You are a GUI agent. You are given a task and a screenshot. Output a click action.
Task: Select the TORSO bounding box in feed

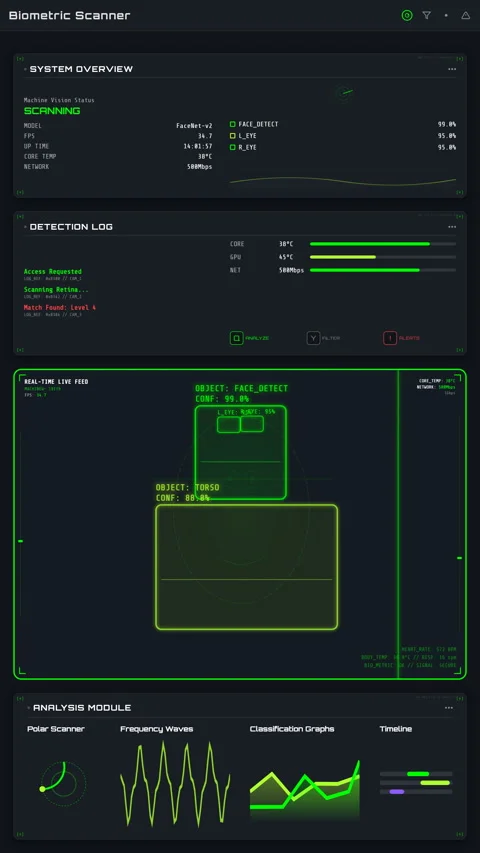[x=247, y=567]
